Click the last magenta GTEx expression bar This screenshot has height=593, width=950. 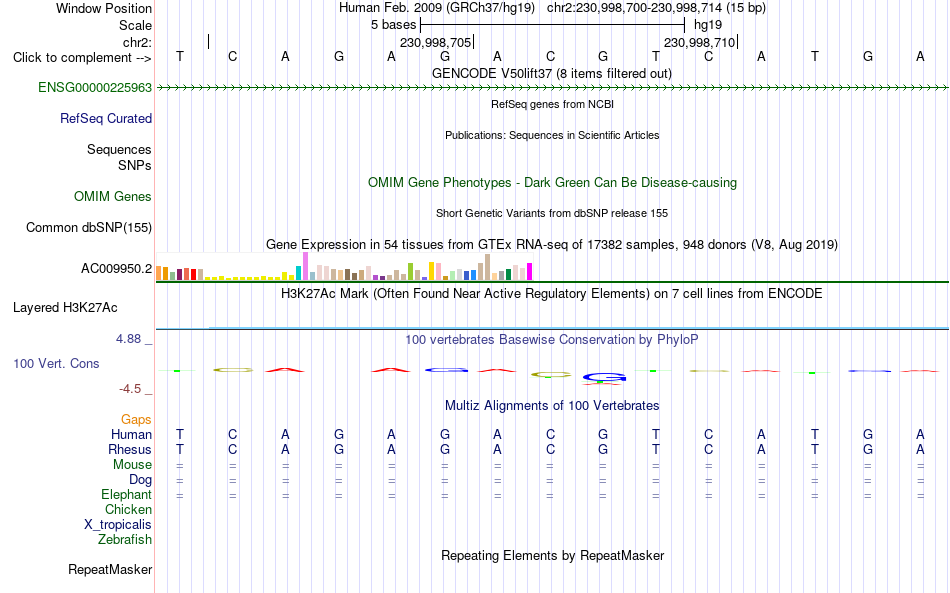click(530, 271)
